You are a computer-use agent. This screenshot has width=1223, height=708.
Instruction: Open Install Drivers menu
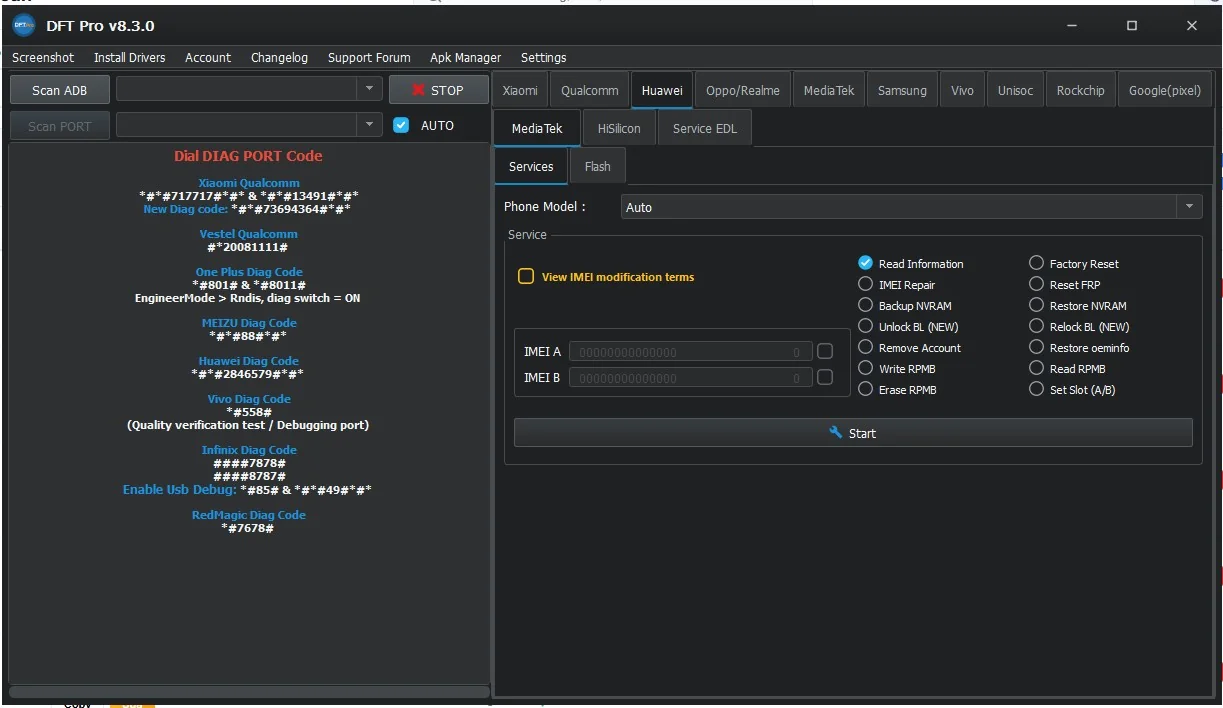coord(130,57)
